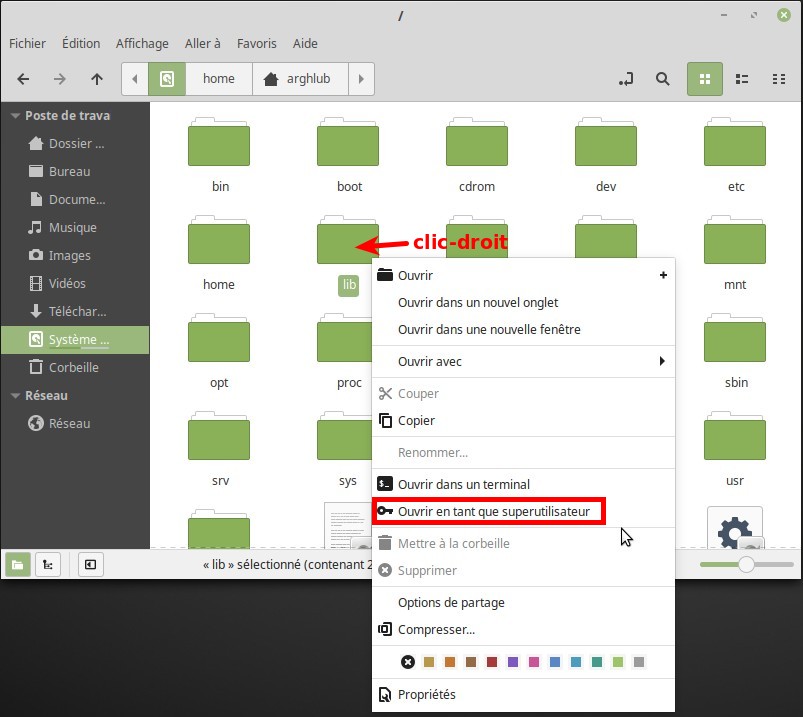The image size is (803, 717).
Task: Switch to compact view
Action: point(779,79)
